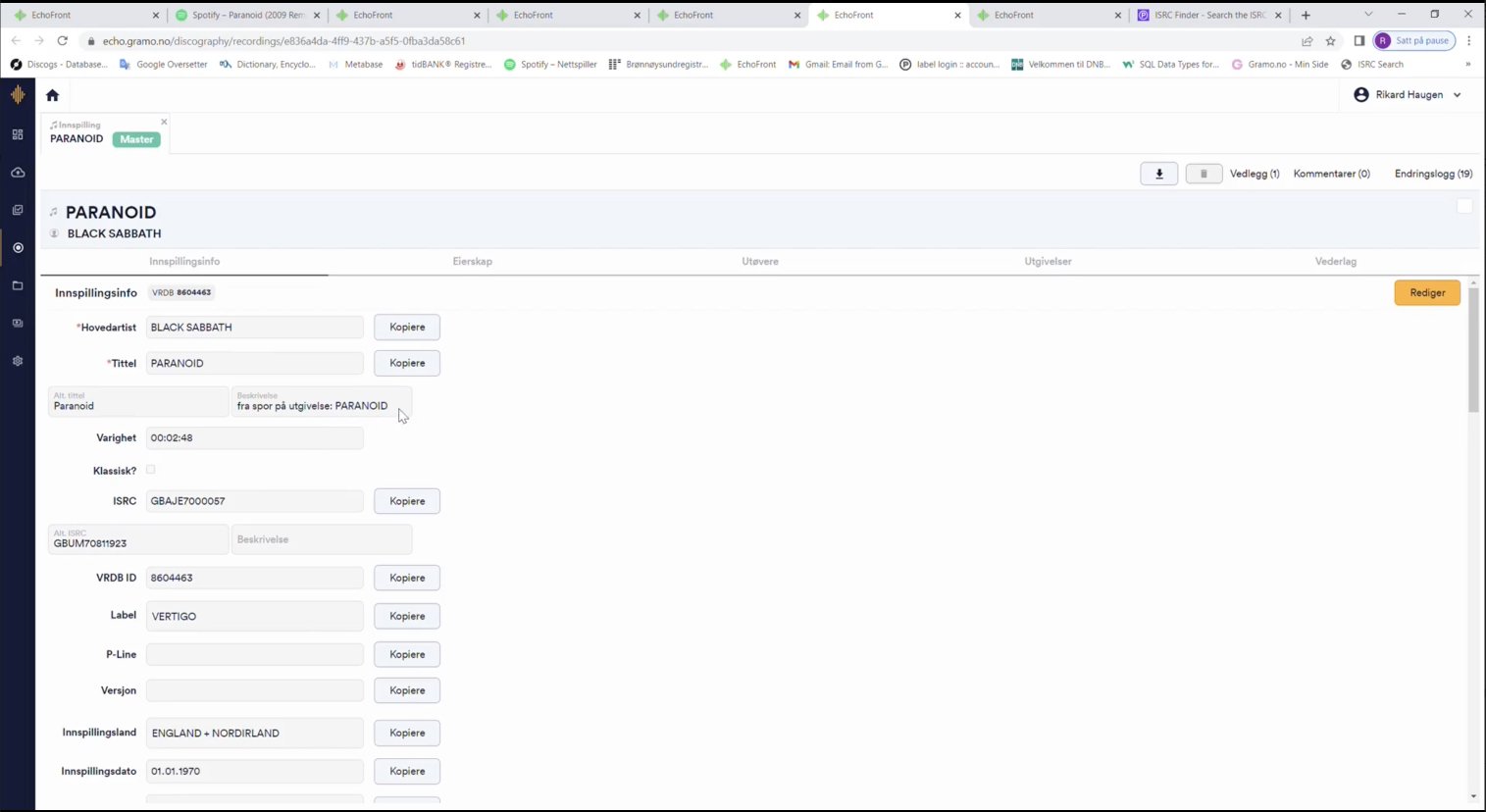Open Chrome profile Satt på pause
The width and height of the screenshot is (1486, 812).
point(1413,41)
